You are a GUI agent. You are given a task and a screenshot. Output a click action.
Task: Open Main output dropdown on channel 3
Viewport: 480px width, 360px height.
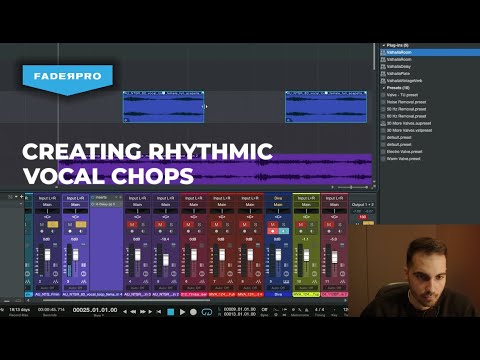pyautogui.click(x=75, y=205)
